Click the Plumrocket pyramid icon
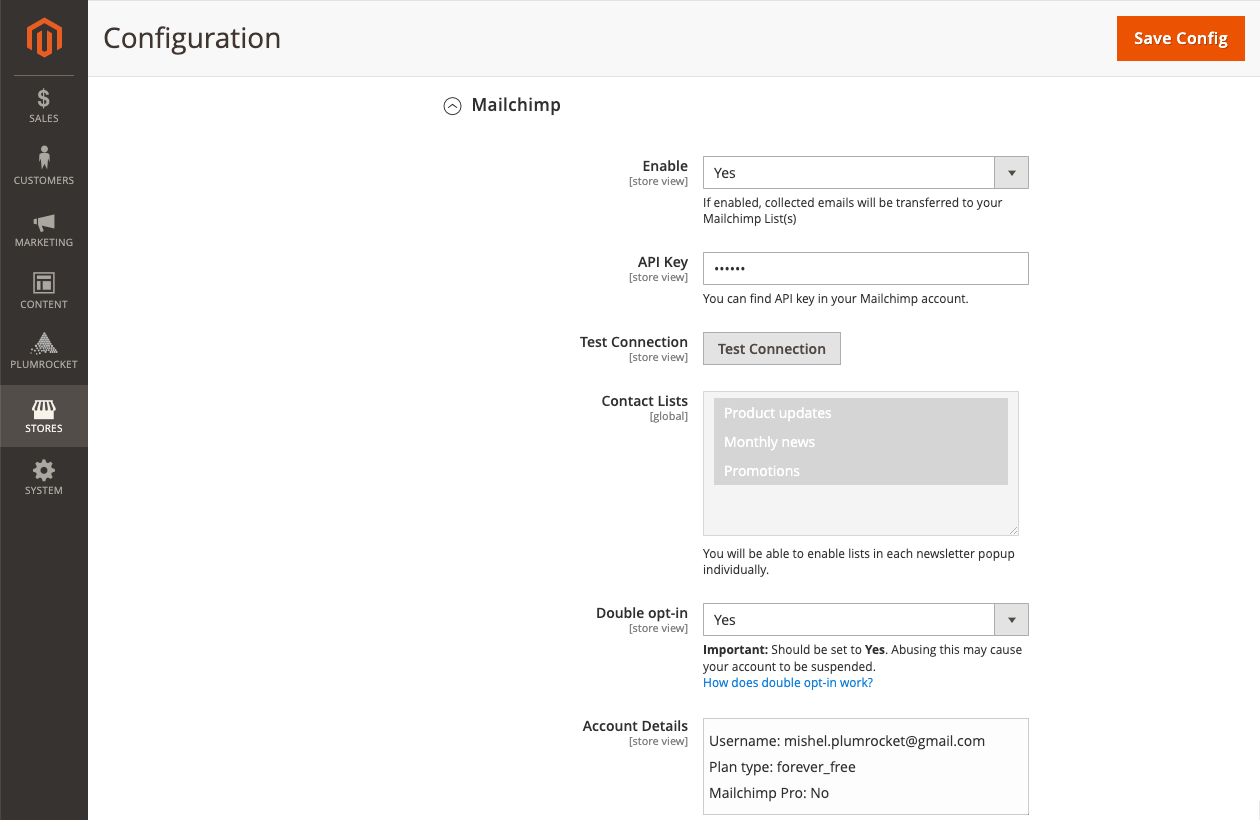The width and height of the screenshot is (1260, 820). point(43,352)
